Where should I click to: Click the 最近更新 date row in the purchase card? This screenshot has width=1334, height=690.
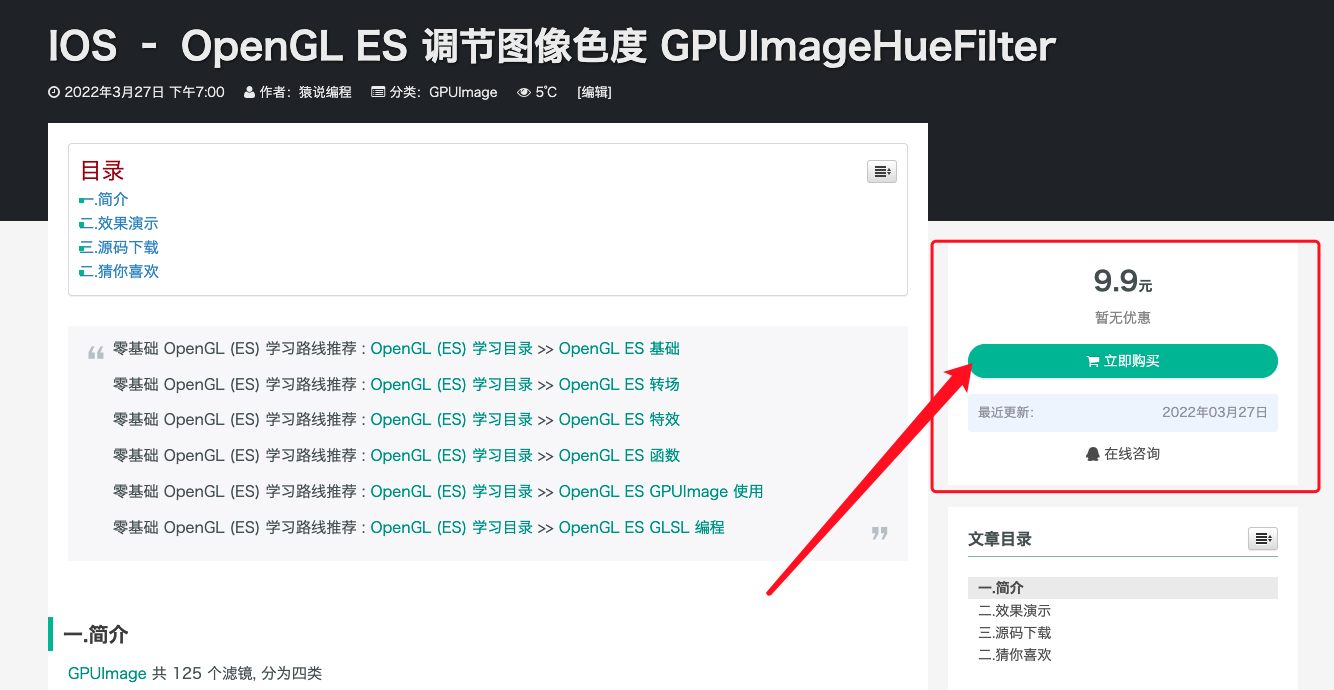tap(1122, 412)
